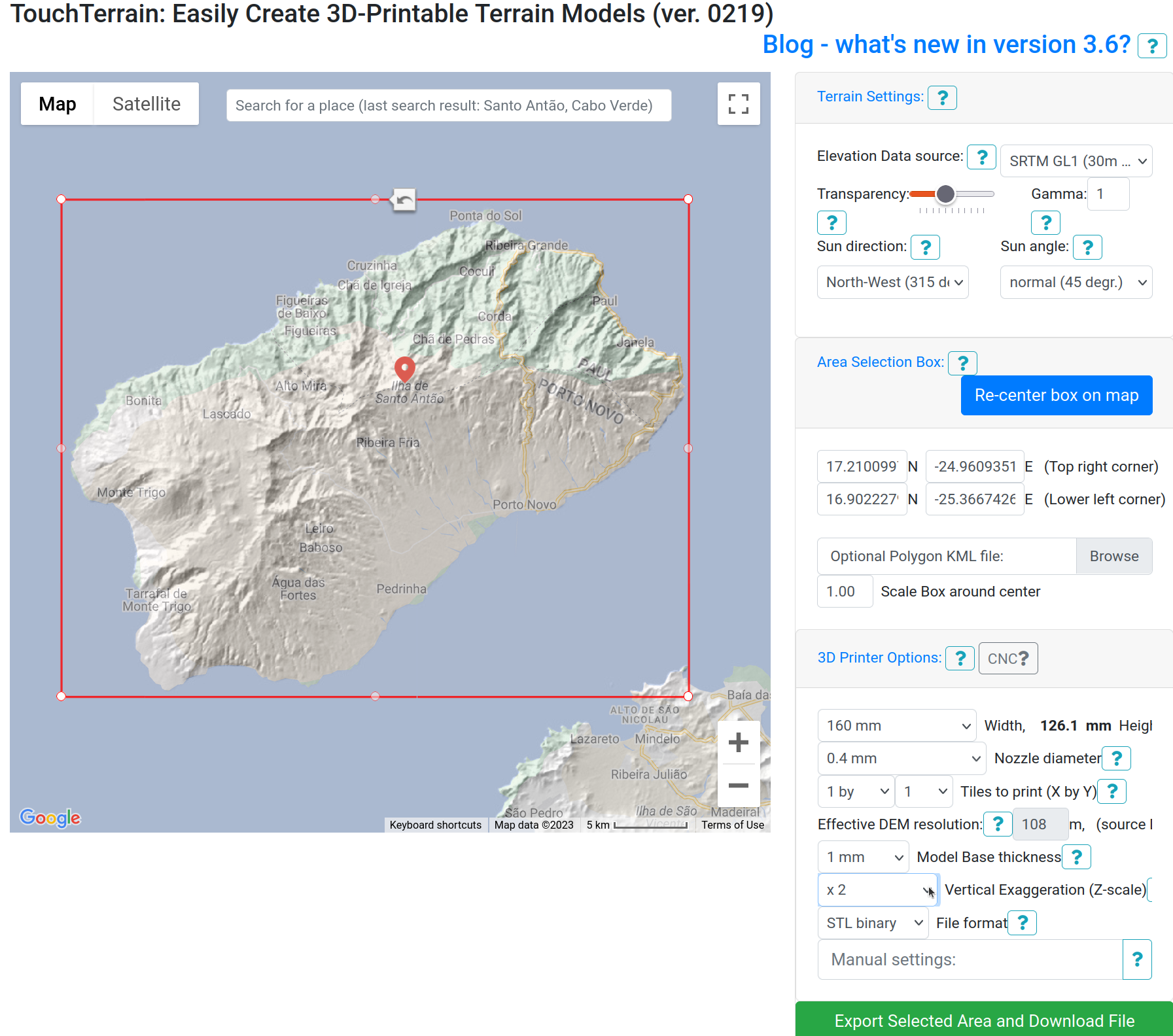Open Area Selection Box help icon
This screenshot has height=1036, width=1173.
click(963, 363)
